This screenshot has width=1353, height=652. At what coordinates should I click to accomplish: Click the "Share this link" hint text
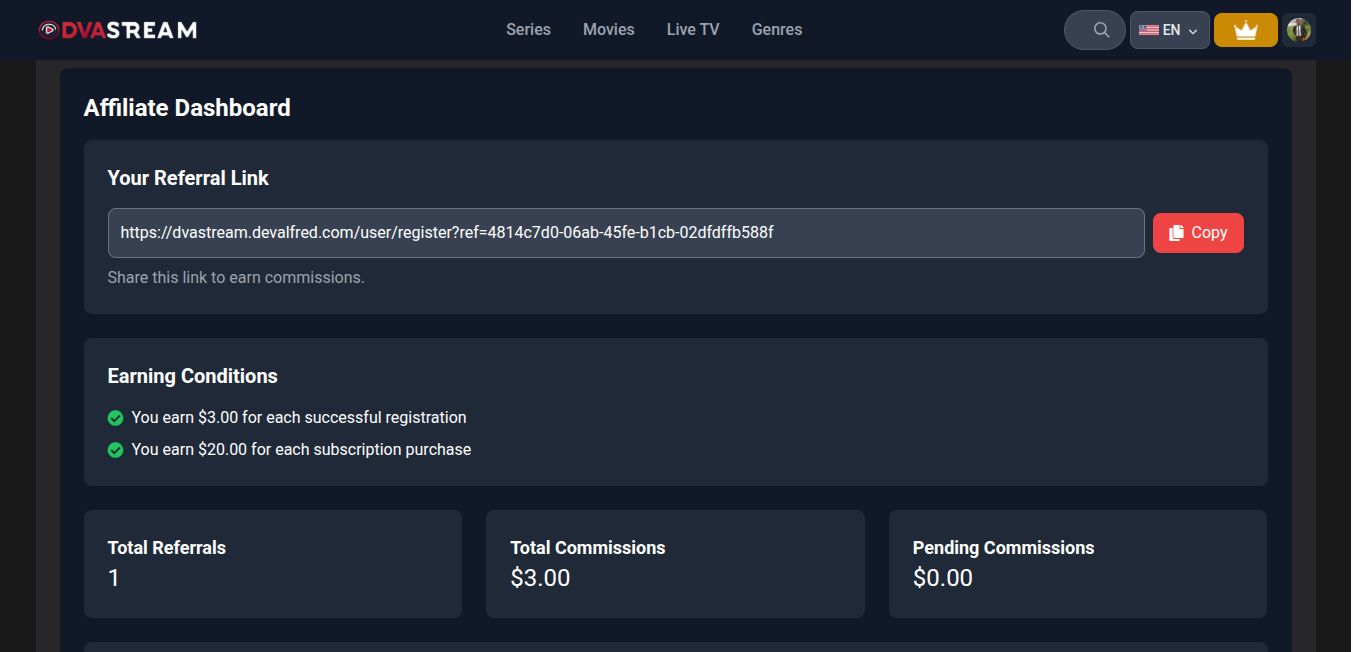pos(236,278)
